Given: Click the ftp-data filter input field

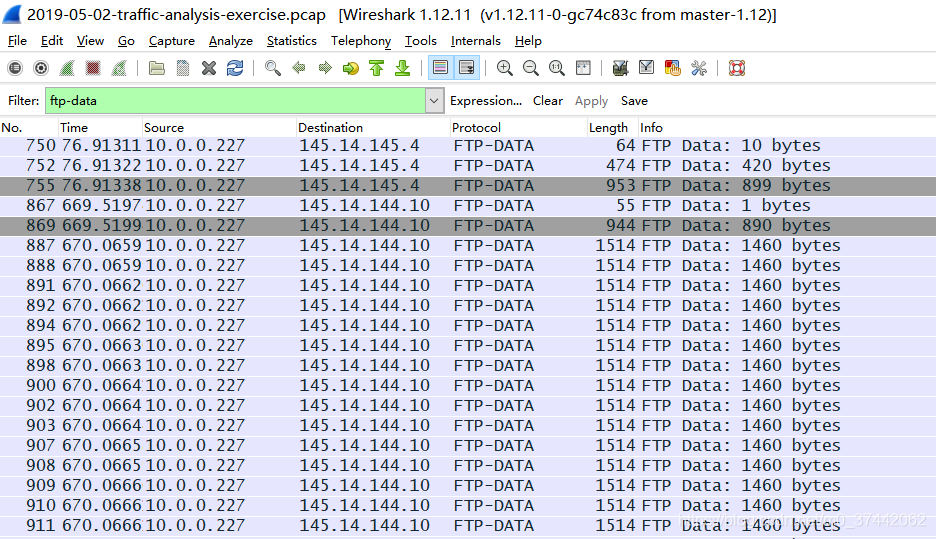Looking at the screenshot, I should tap(235, 101).
